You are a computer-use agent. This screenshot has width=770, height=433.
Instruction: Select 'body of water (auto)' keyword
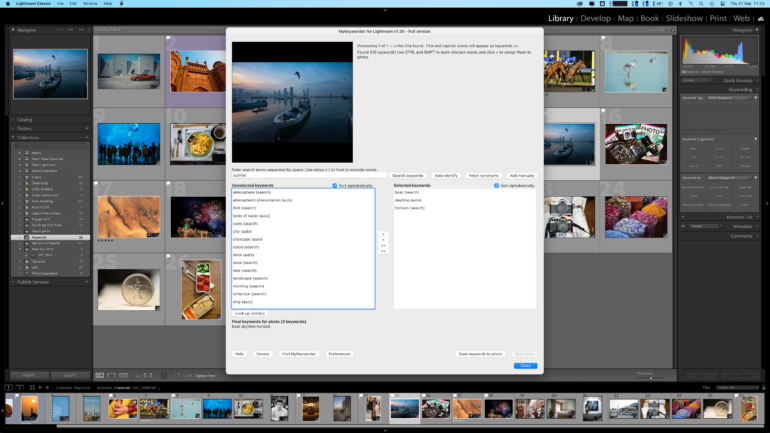(x=251, y=216)
